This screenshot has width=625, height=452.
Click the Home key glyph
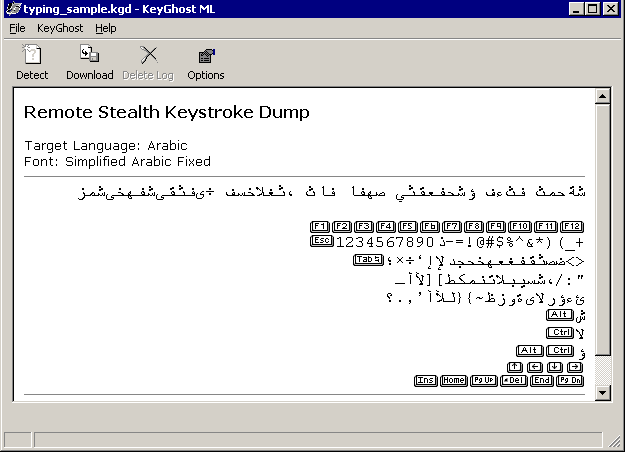tap(454, 381)
